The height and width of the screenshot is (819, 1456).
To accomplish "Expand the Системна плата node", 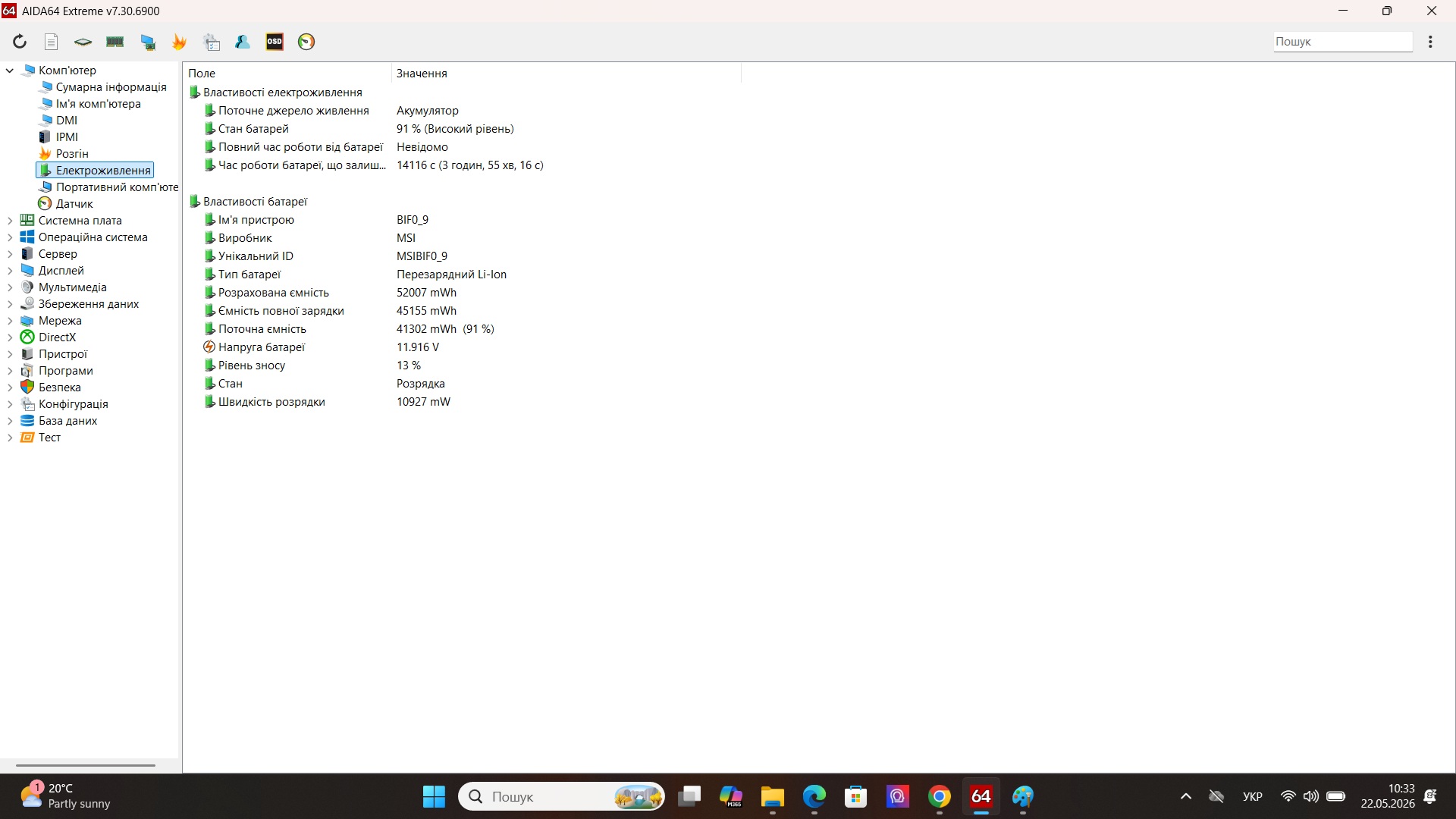I will (x=10, y=221).
